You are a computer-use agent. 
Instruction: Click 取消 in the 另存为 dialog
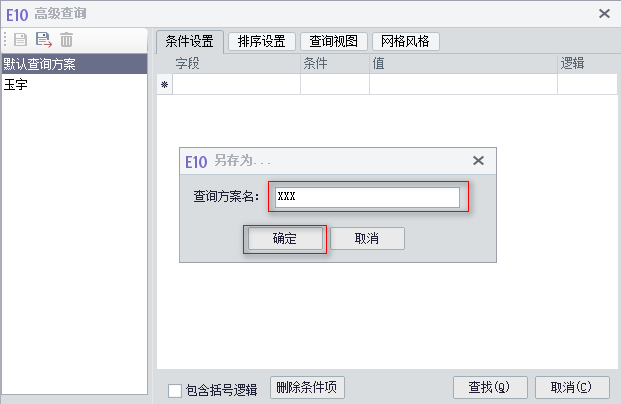tap(367, 239)
